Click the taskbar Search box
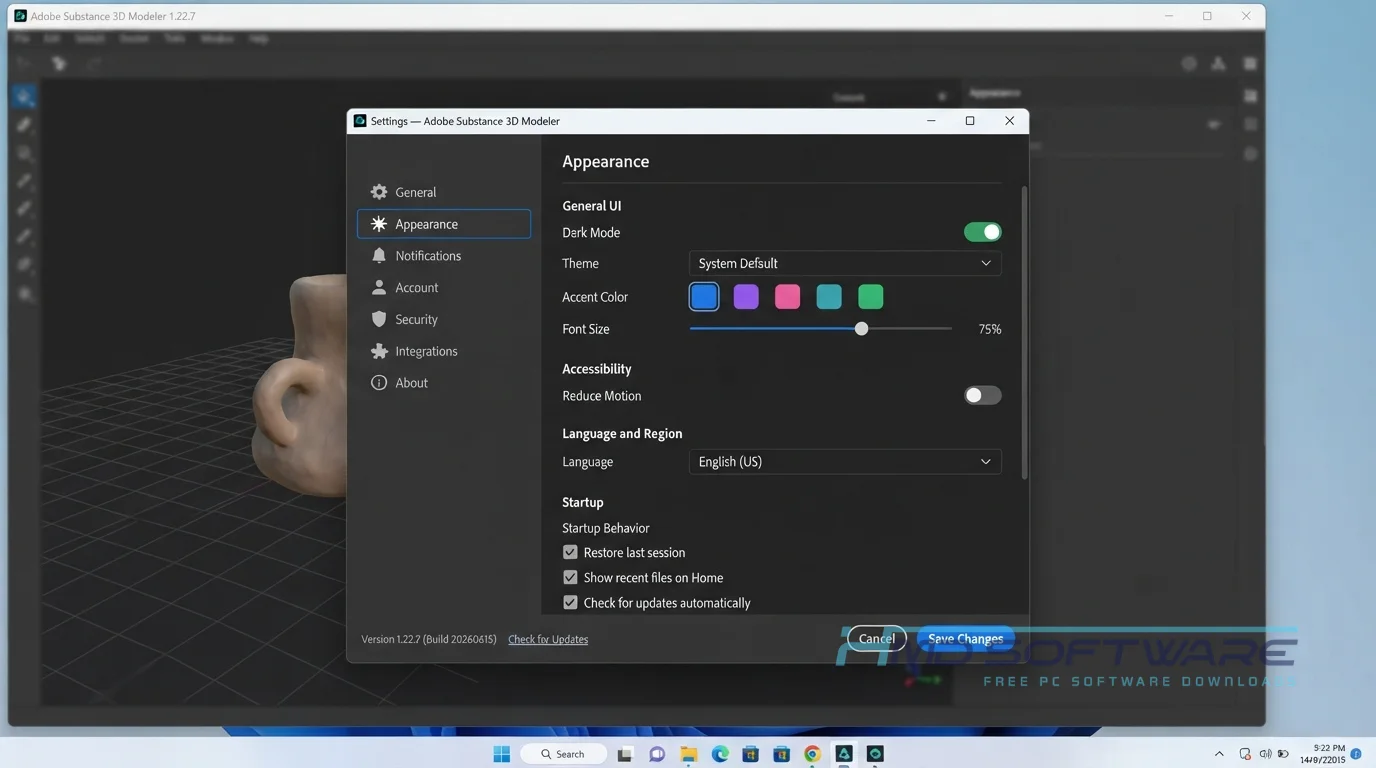Viewport: 1376px width, 768px height. (563, 754)
